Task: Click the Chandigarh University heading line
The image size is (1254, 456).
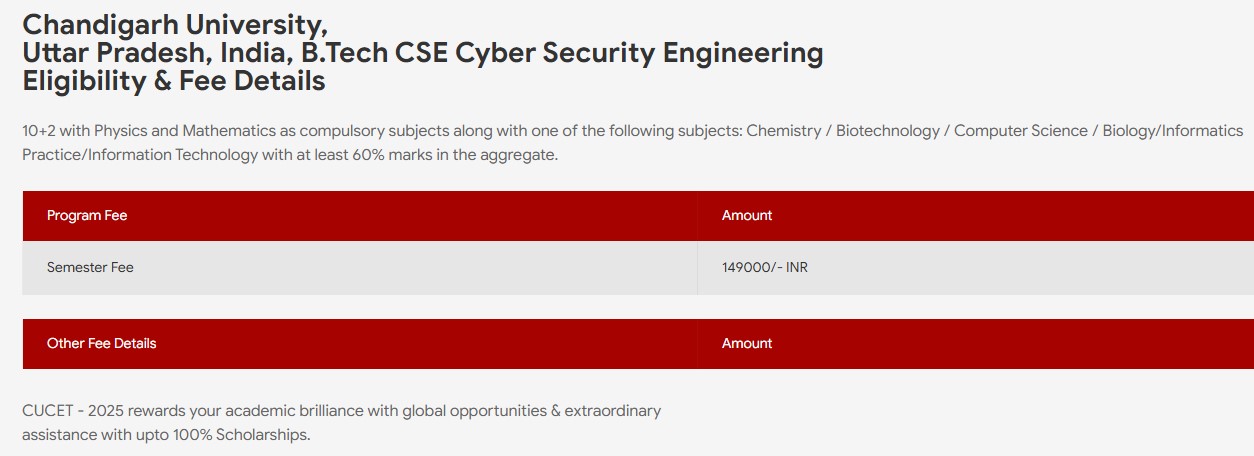Action: click(175, 23)
